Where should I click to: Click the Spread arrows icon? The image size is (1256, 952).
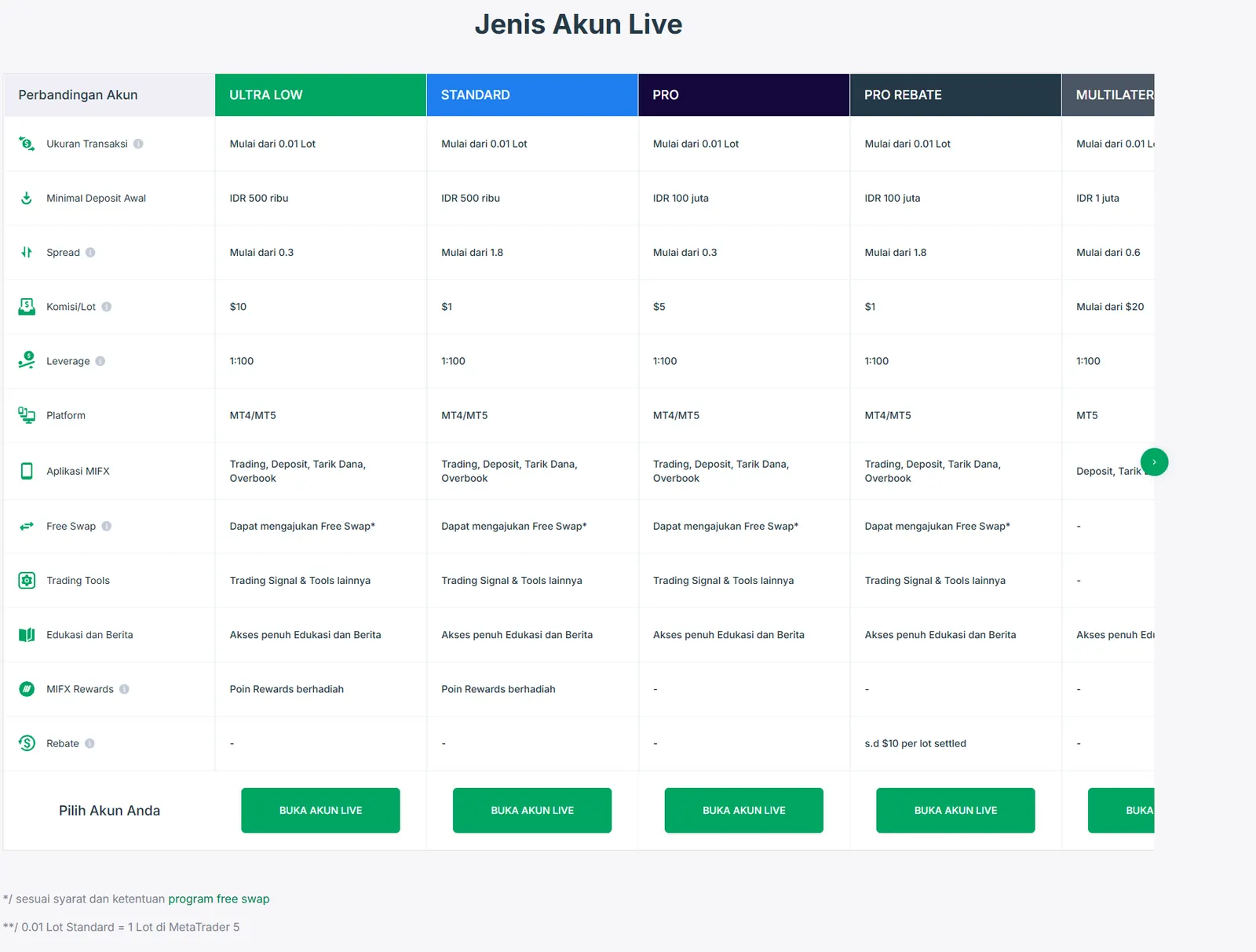27,252
